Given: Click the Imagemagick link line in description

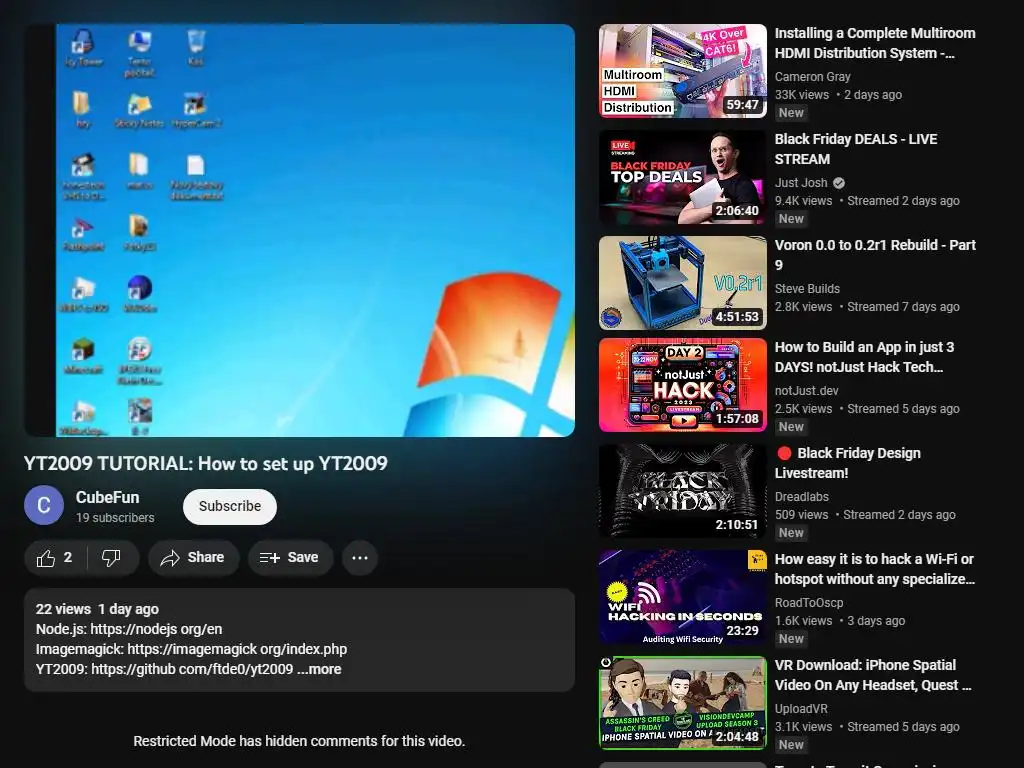Looking at the screenshot, I should click(191, 649).
